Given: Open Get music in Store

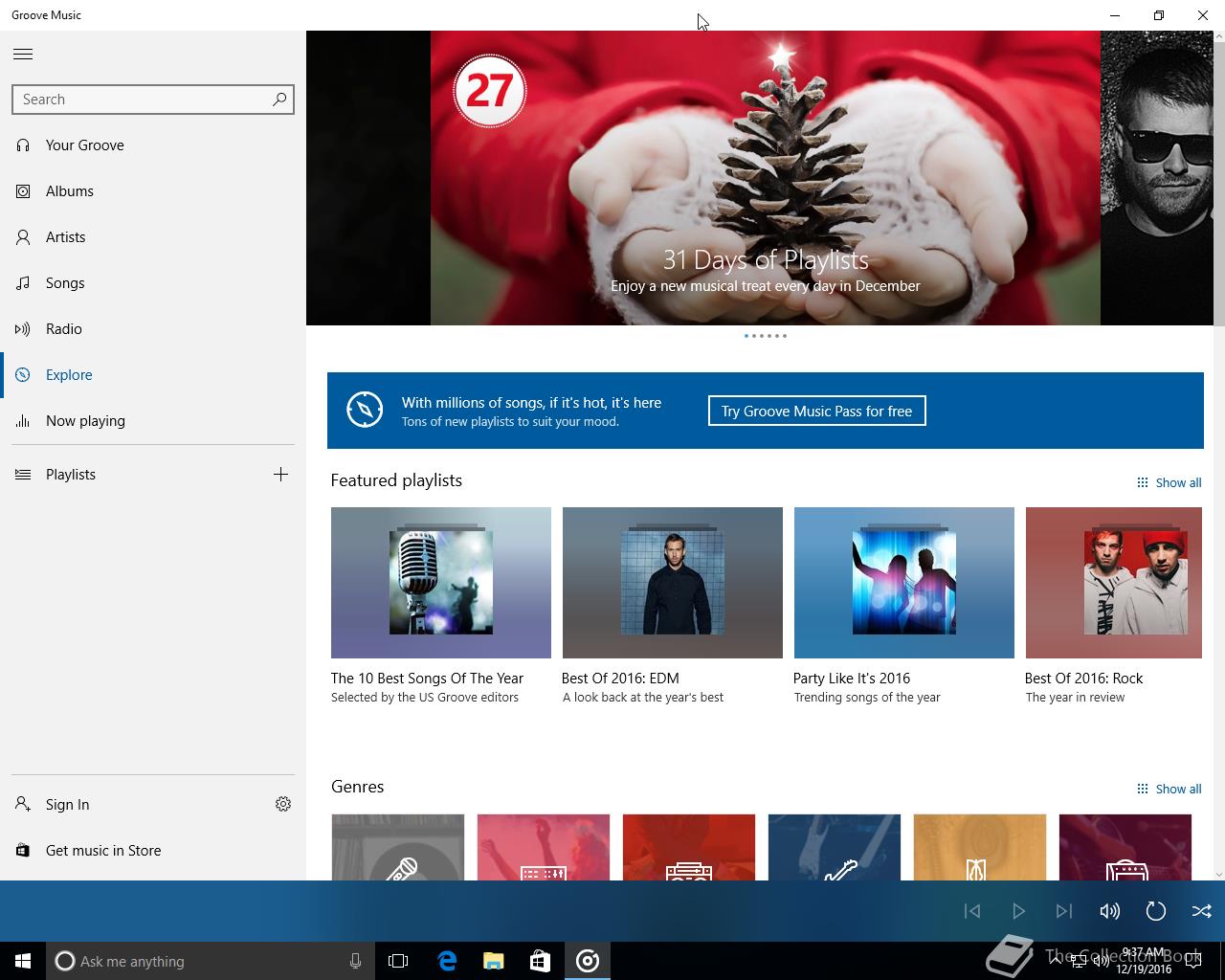Looking at the screenshot, I should point(153,851).
